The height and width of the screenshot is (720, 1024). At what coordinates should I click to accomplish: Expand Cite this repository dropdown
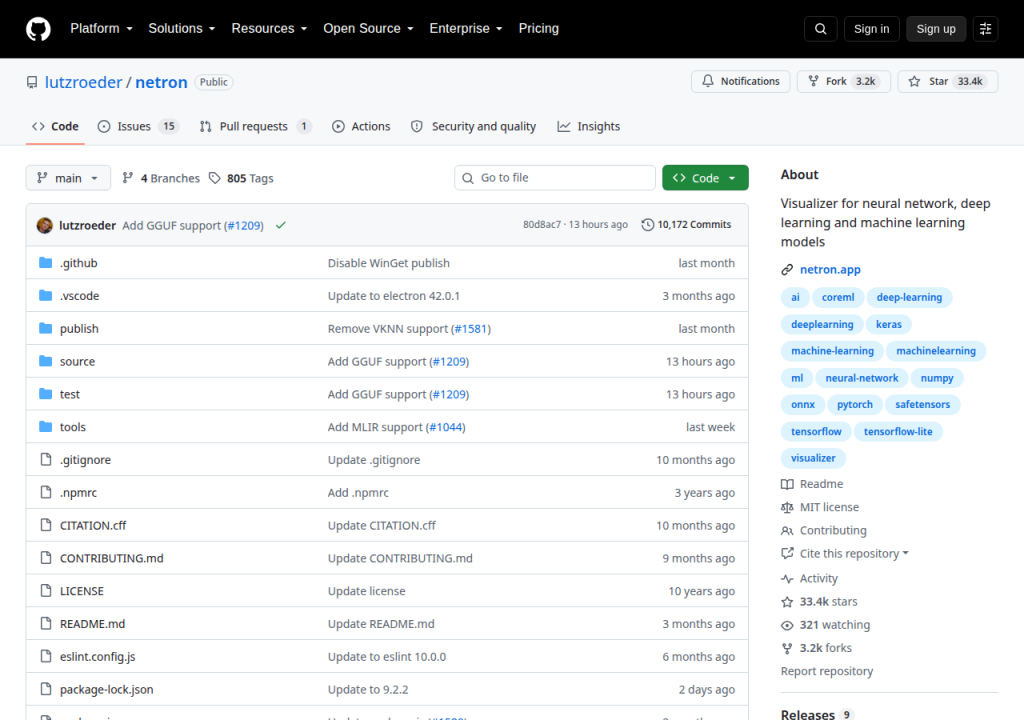click(x=854, y=554)
